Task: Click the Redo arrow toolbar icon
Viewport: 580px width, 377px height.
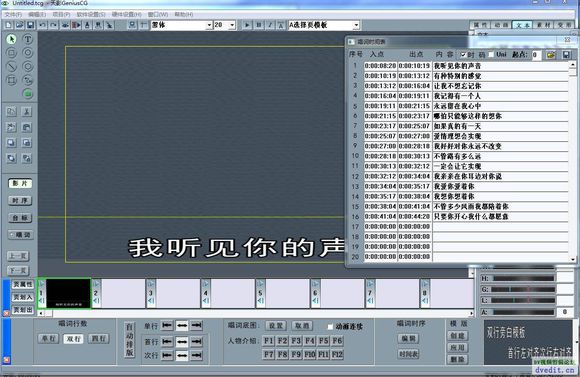Action: click(x=54, y=25)
